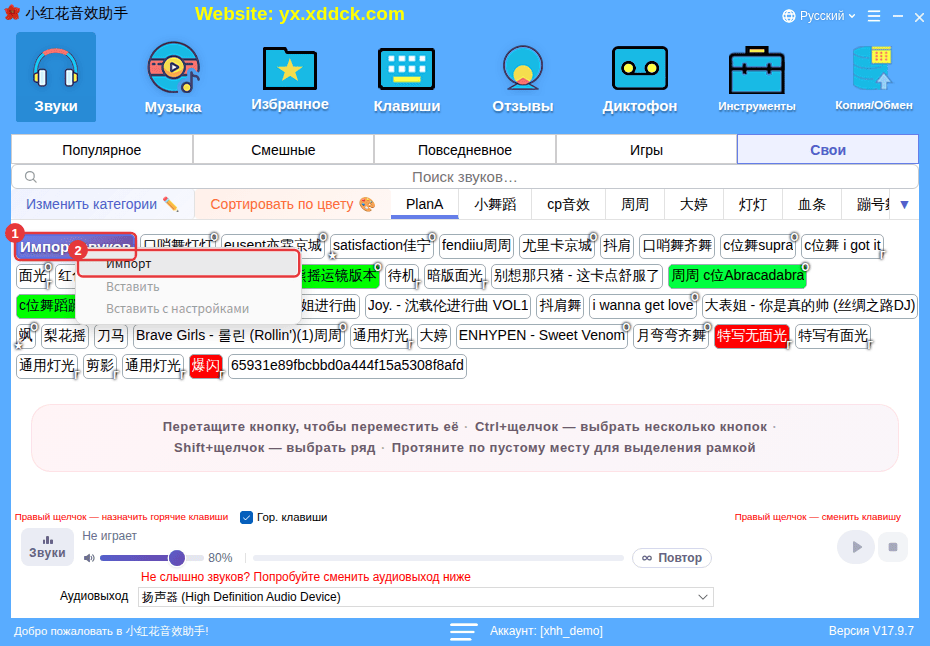Open the Копия/Обмен backup section
This screenshot has height=646, width=930.
pos(874,77)
